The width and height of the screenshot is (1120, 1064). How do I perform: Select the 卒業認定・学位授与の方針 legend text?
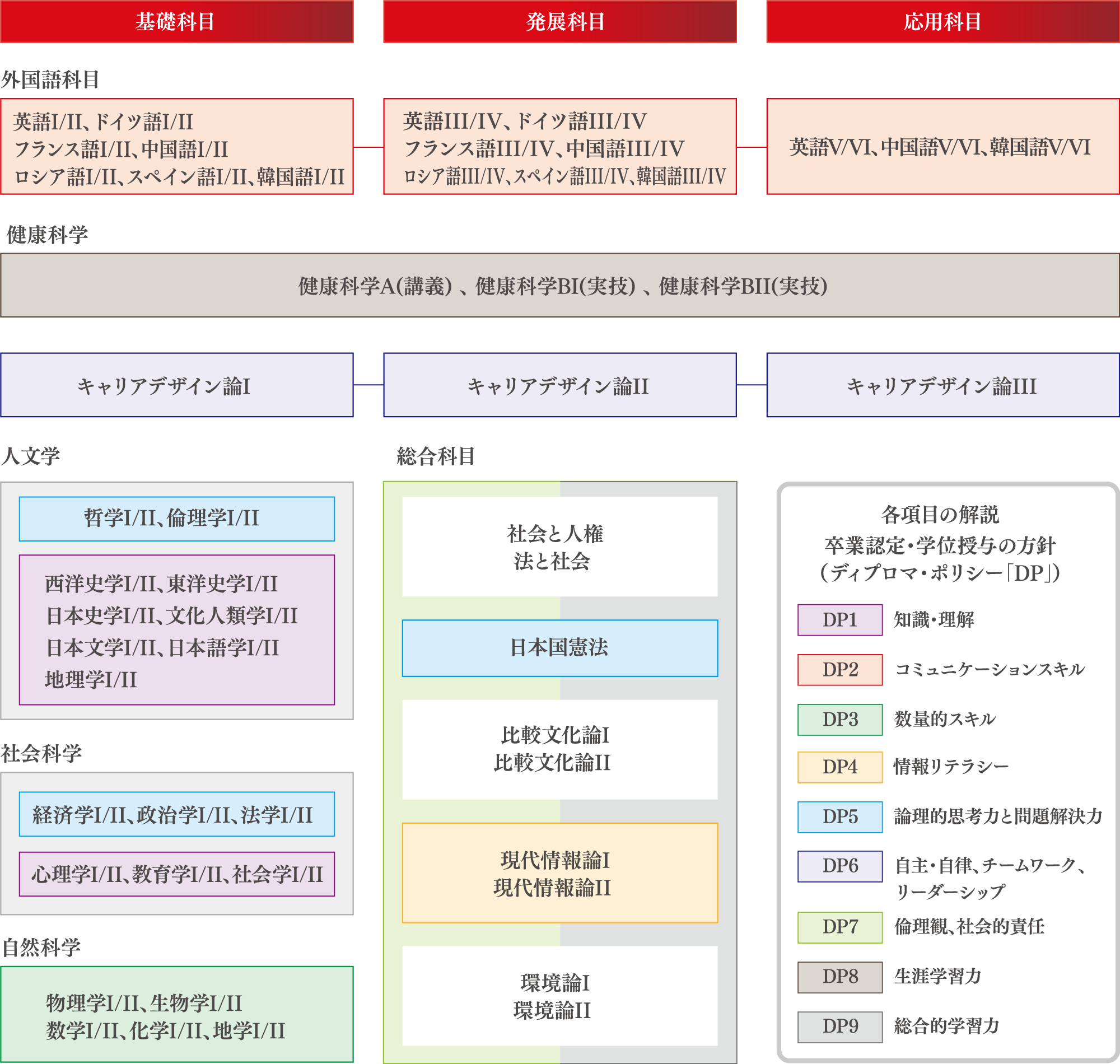click(x=940, y=545)
